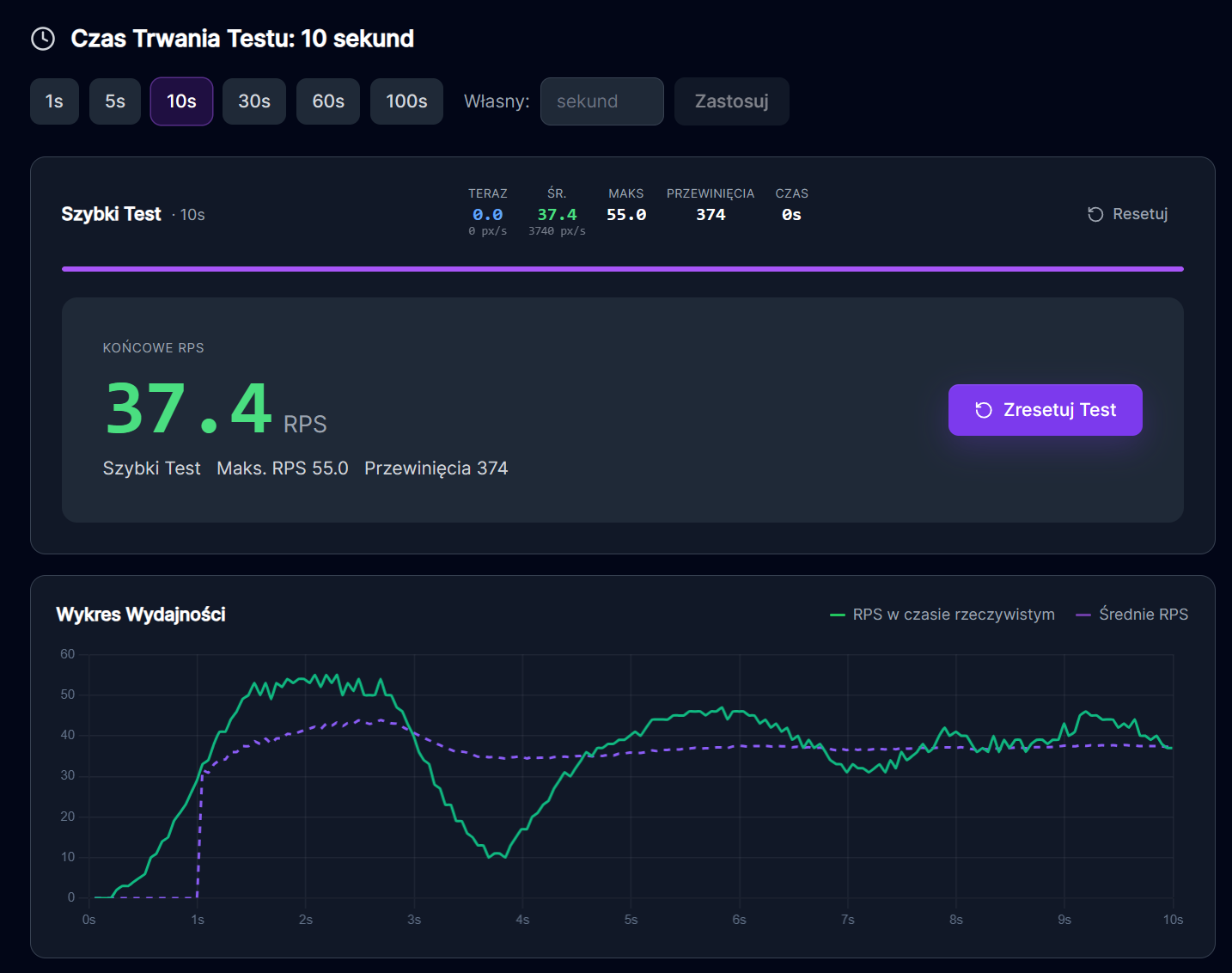Select the 1s duration option
Screen dimensions: 1232x973
[x=54, y=101]
